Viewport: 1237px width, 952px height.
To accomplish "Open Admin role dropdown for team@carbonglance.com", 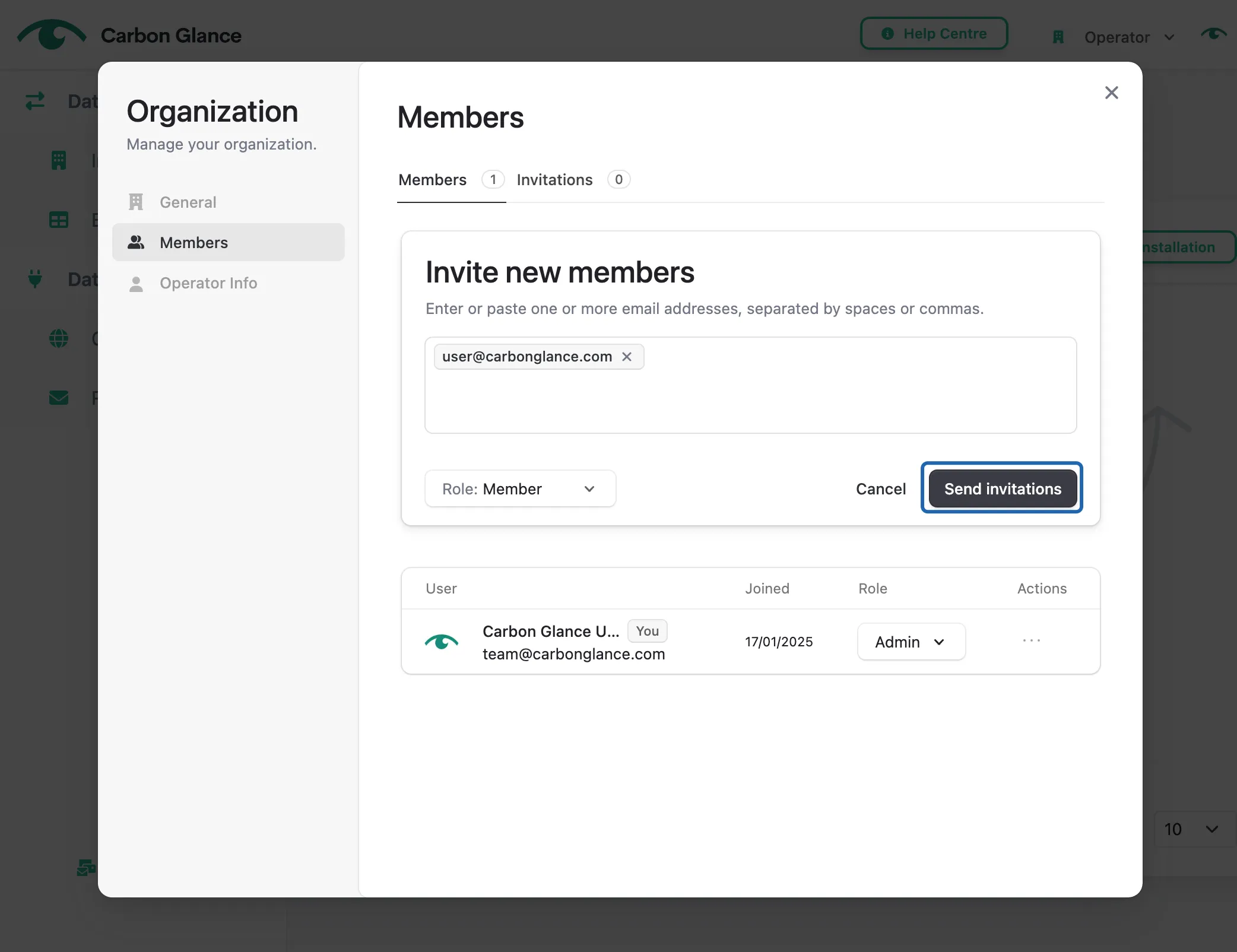I will (911, 642).
